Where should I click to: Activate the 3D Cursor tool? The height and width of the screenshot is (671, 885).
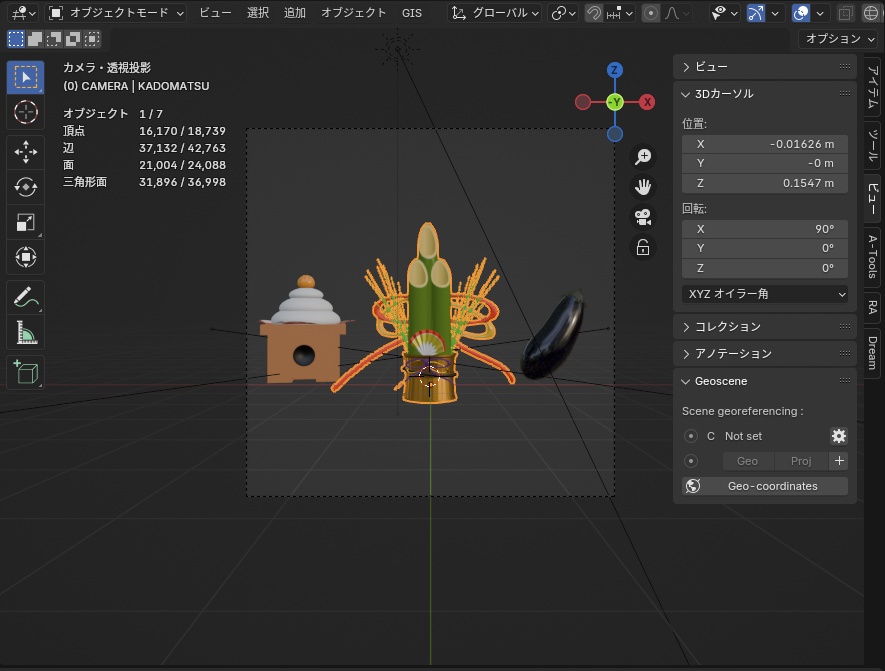pyautogui.click(x=25, y=112)
